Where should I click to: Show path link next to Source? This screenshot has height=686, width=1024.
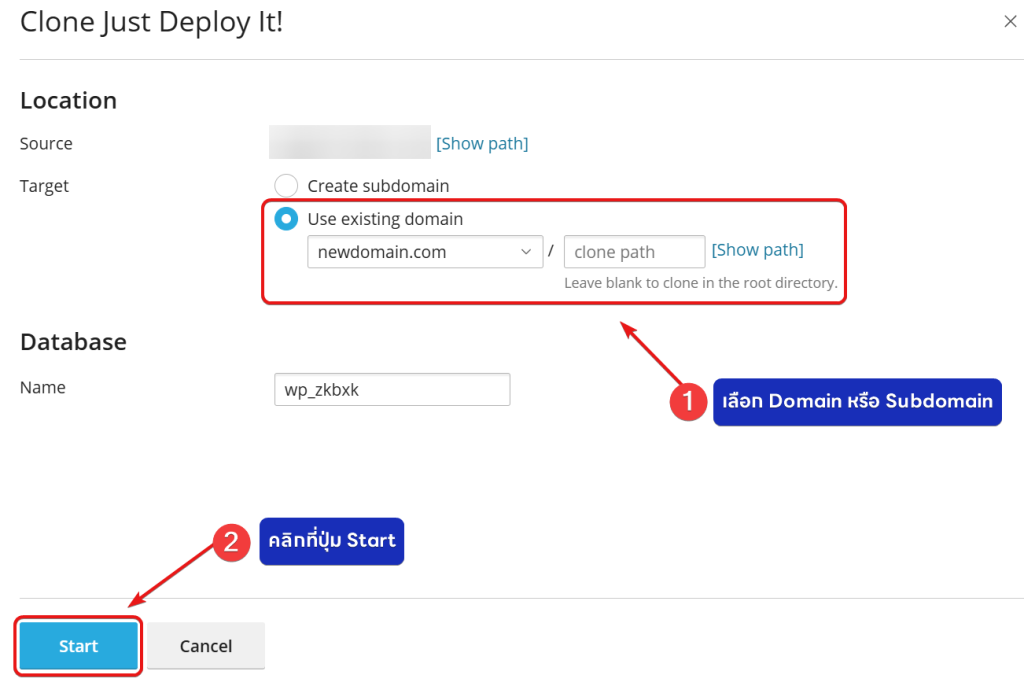(x=482, y=144)
